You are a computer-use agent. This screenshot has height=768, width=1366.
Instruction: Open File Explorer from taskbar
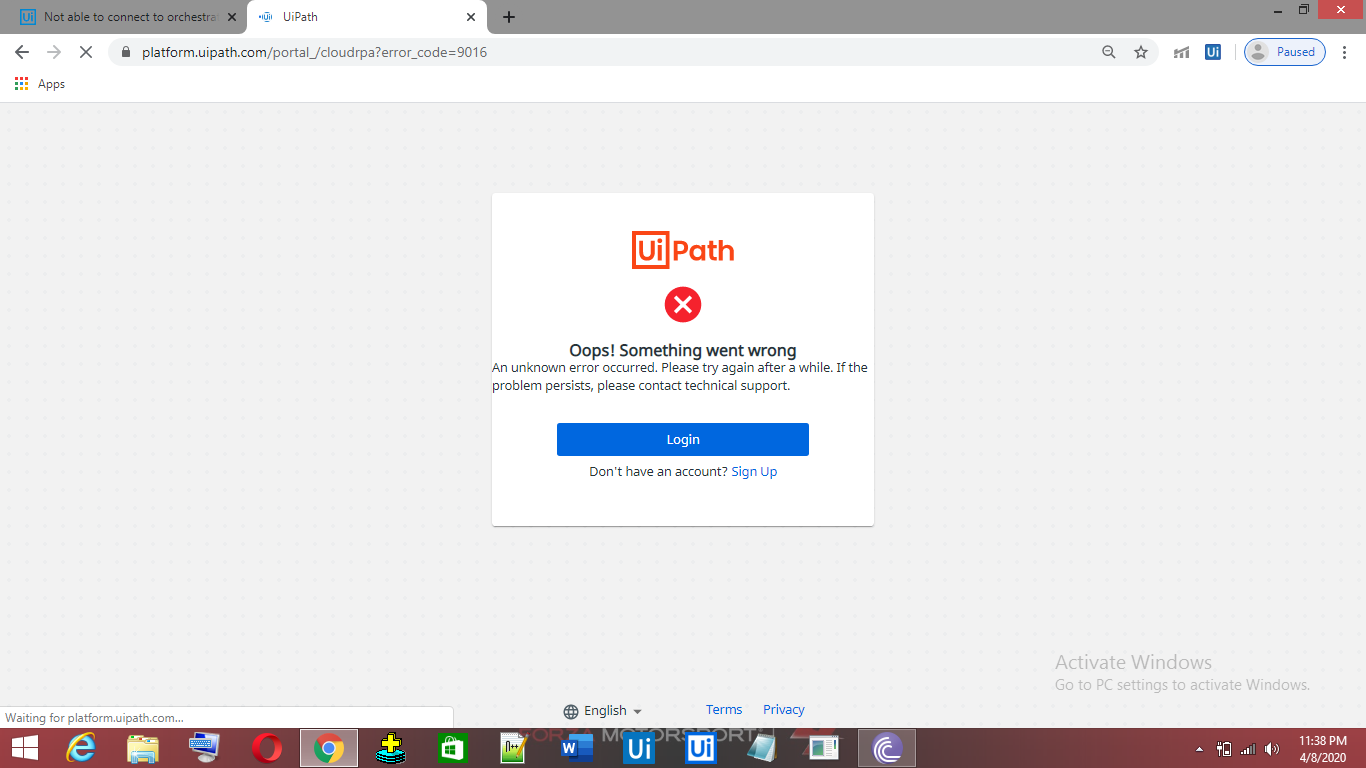[x=143, y=748]
